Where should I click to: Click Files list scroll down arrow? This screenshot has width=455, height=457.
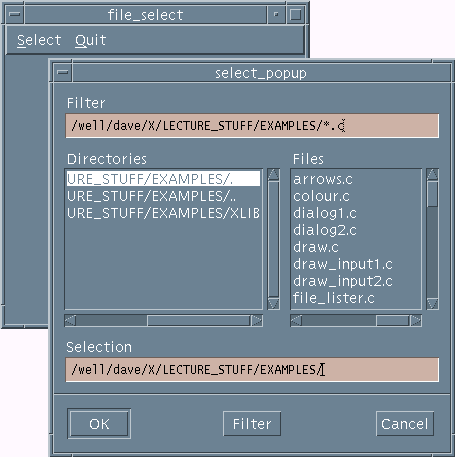432,303
